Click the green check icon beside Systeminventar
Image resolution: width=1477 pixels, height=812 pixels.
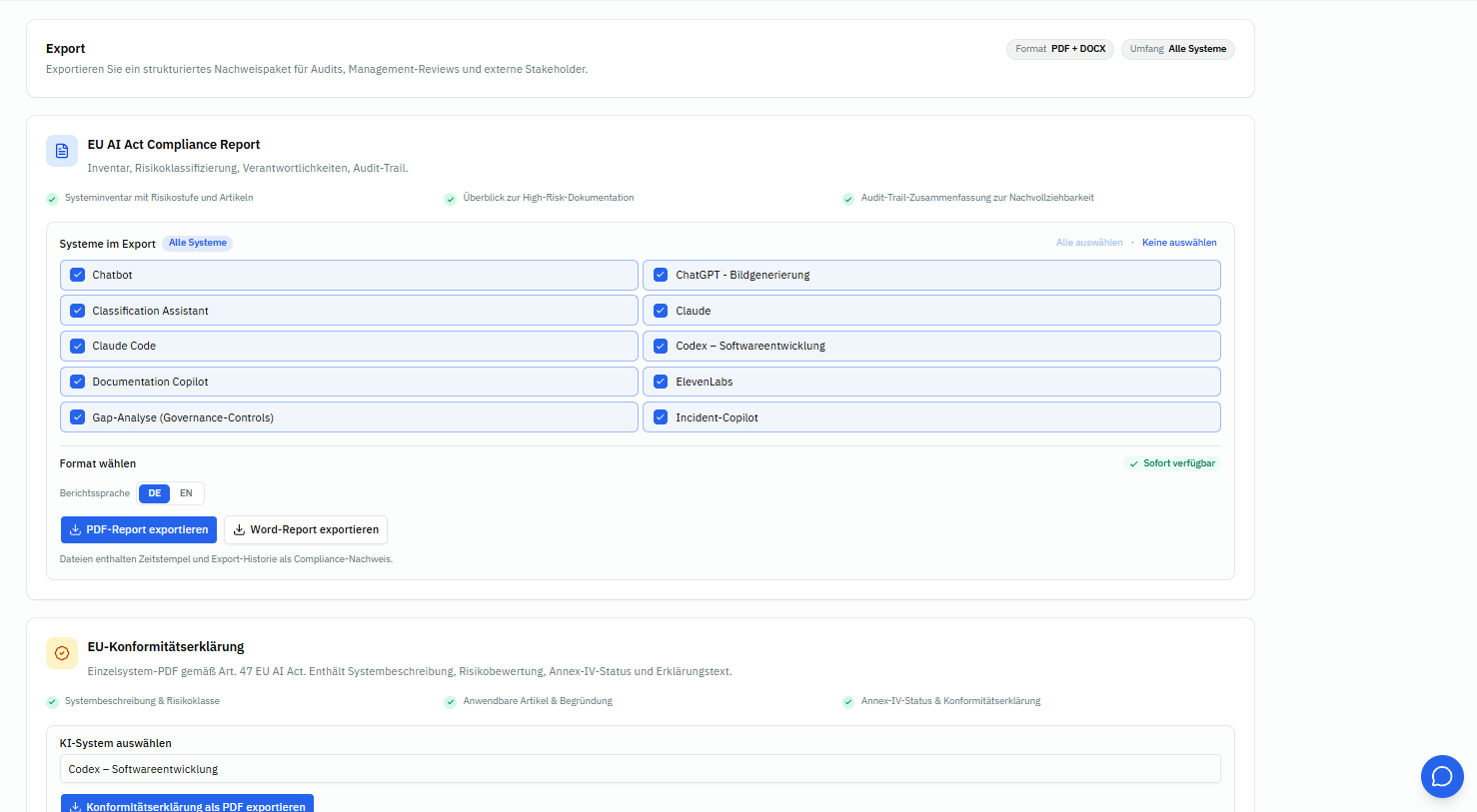tap(52, 199)
